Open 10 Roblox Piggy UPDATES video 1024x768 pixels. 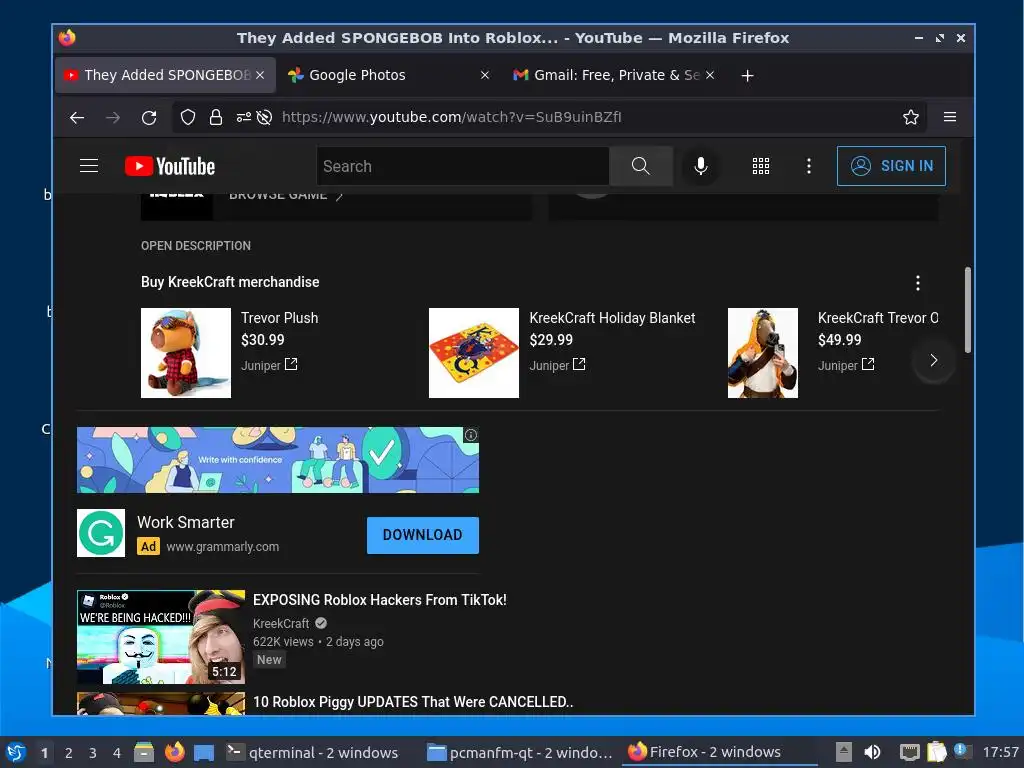point(413,702)
